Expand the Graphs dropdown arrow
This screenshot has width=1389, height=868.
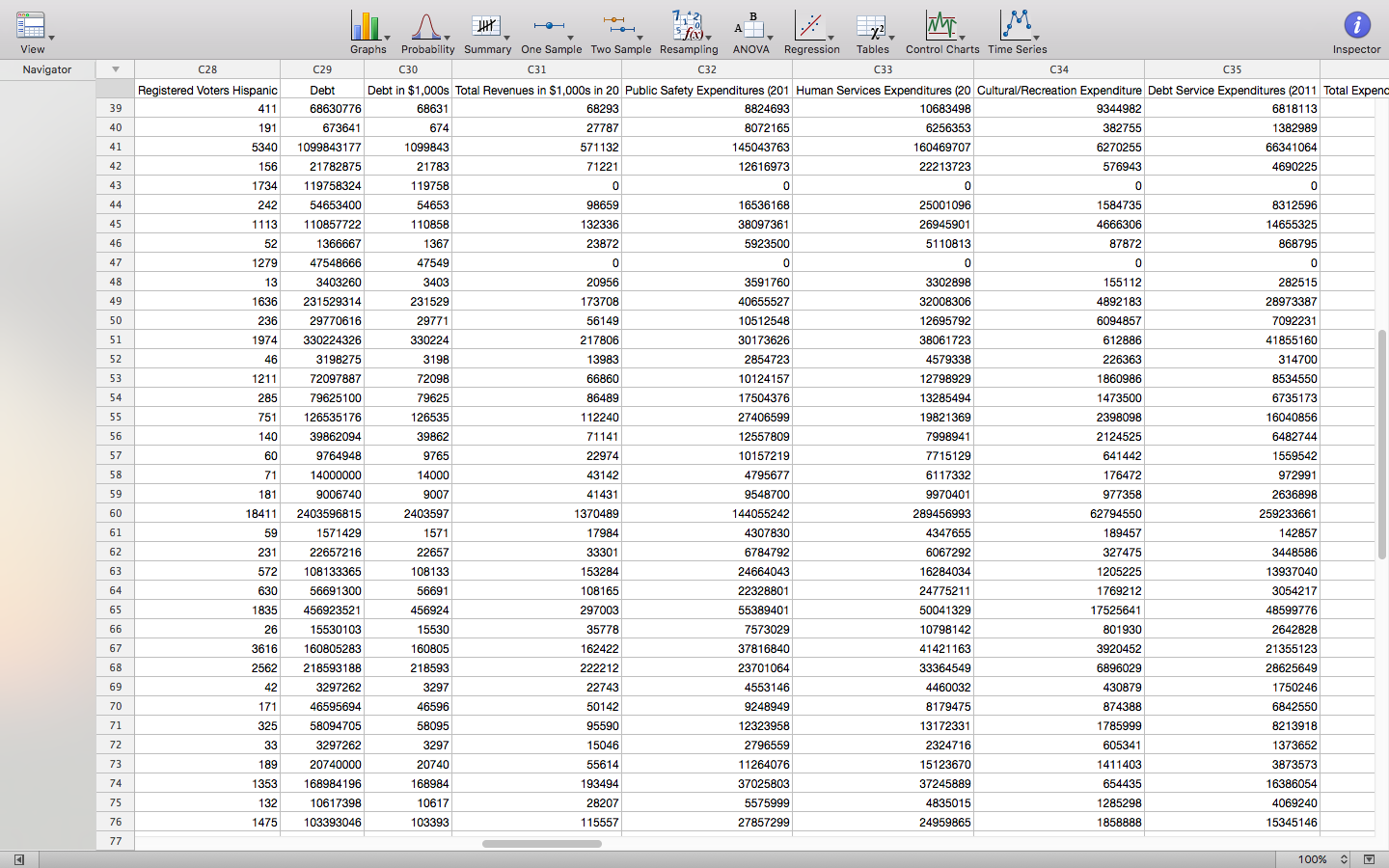tap(388, 39)
